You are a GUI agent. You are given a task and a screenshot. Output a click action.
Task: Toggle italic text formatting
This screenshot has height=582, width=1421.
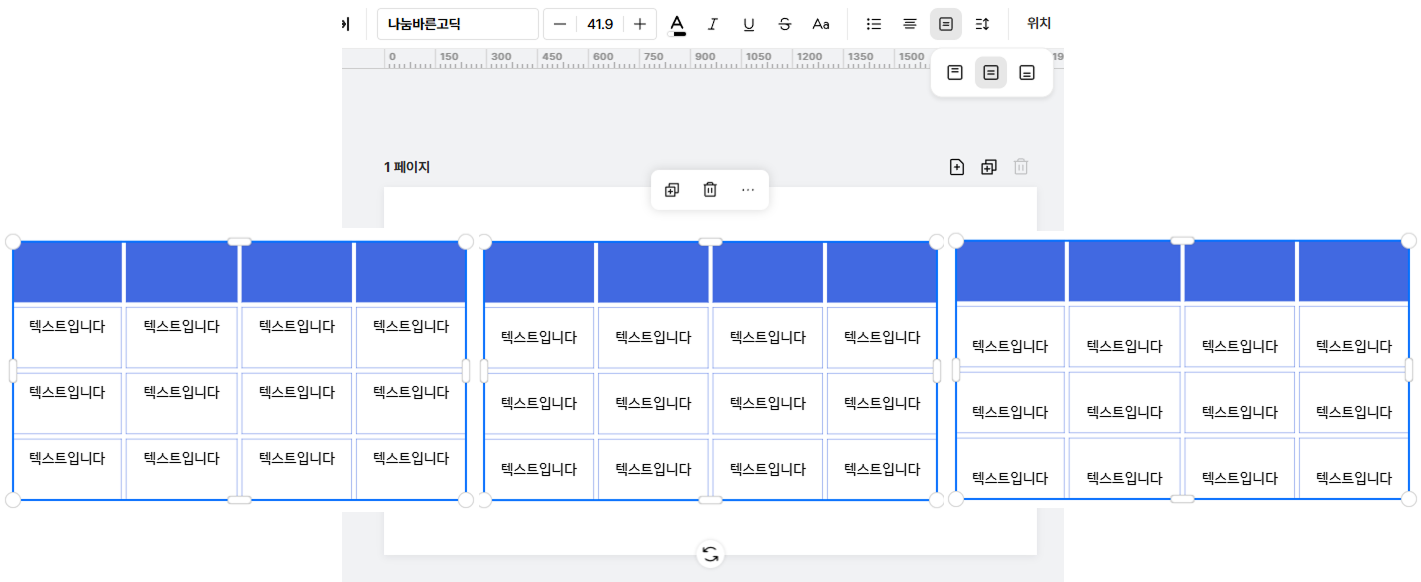click(713, 24)
